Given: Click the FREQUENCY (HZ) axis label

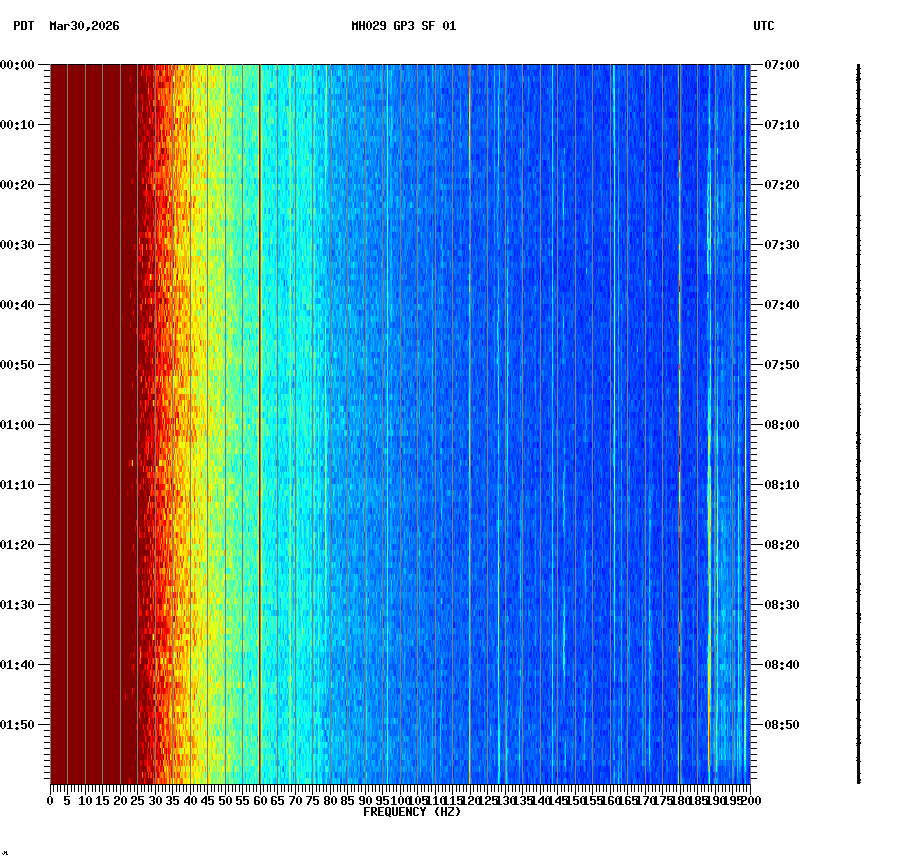Looking at the screenshot, I should pyautogui.click(x=412, y=812).
